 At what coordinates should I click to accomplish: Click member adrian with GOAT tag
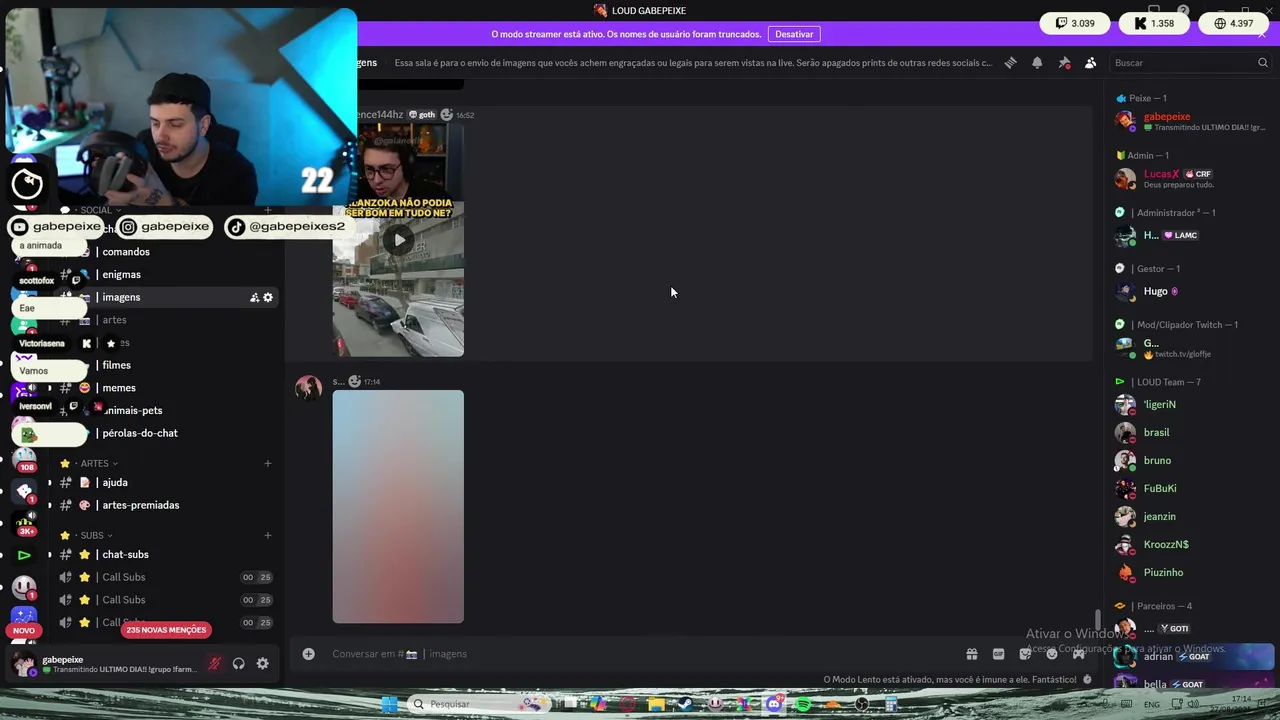coord(1190,657)
